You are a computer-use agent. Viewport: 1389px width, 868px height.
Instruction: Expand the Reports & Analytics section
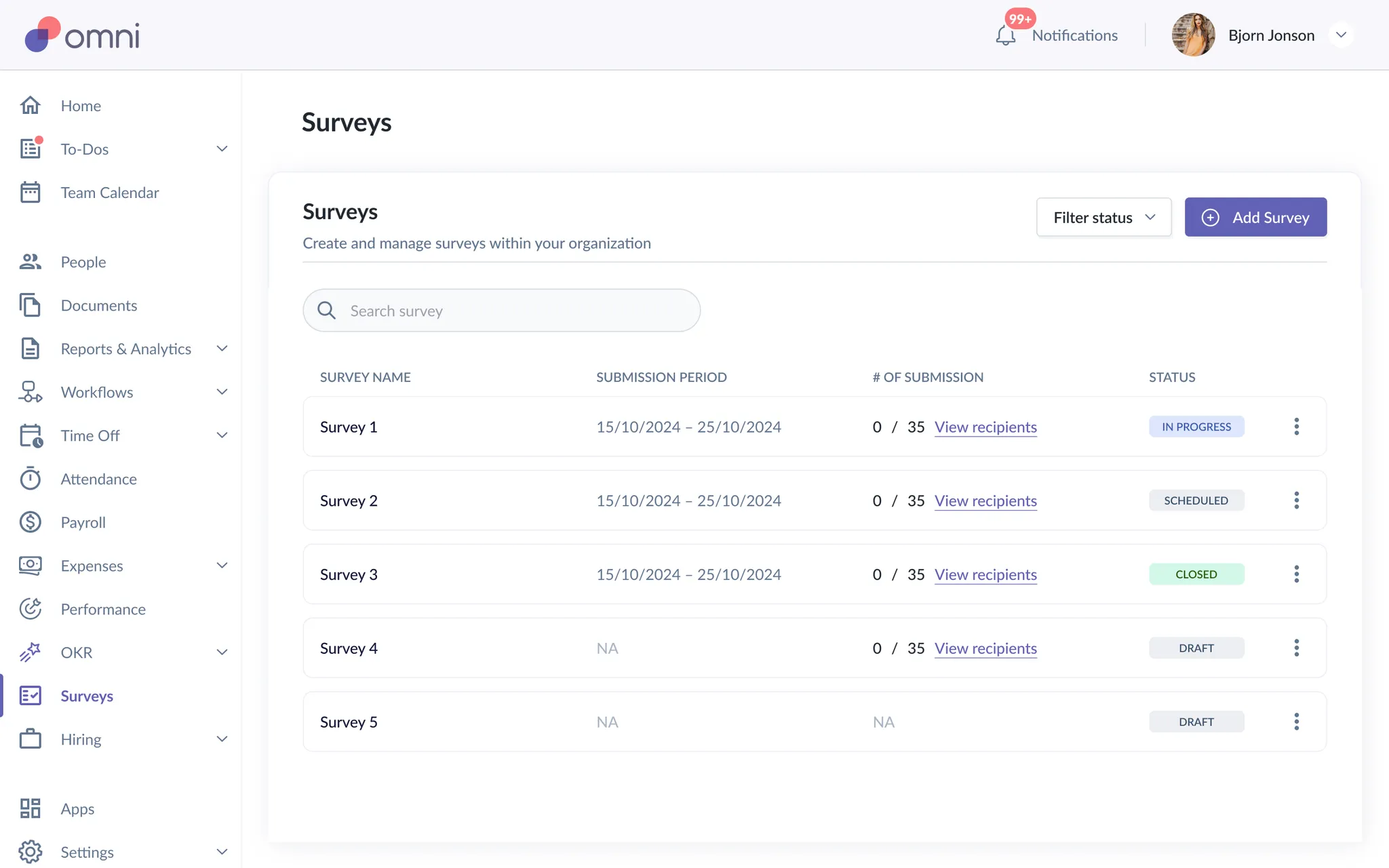tap(222, 349)
